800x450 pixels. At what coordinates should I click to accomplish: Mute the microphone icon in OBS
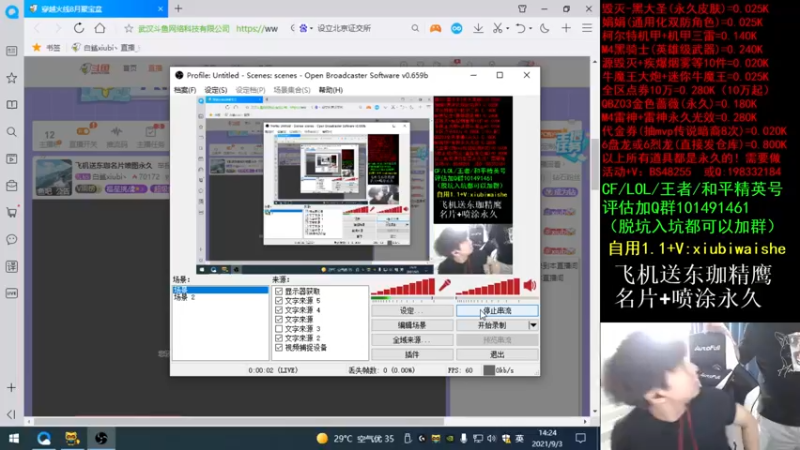(x=445, y=286)
